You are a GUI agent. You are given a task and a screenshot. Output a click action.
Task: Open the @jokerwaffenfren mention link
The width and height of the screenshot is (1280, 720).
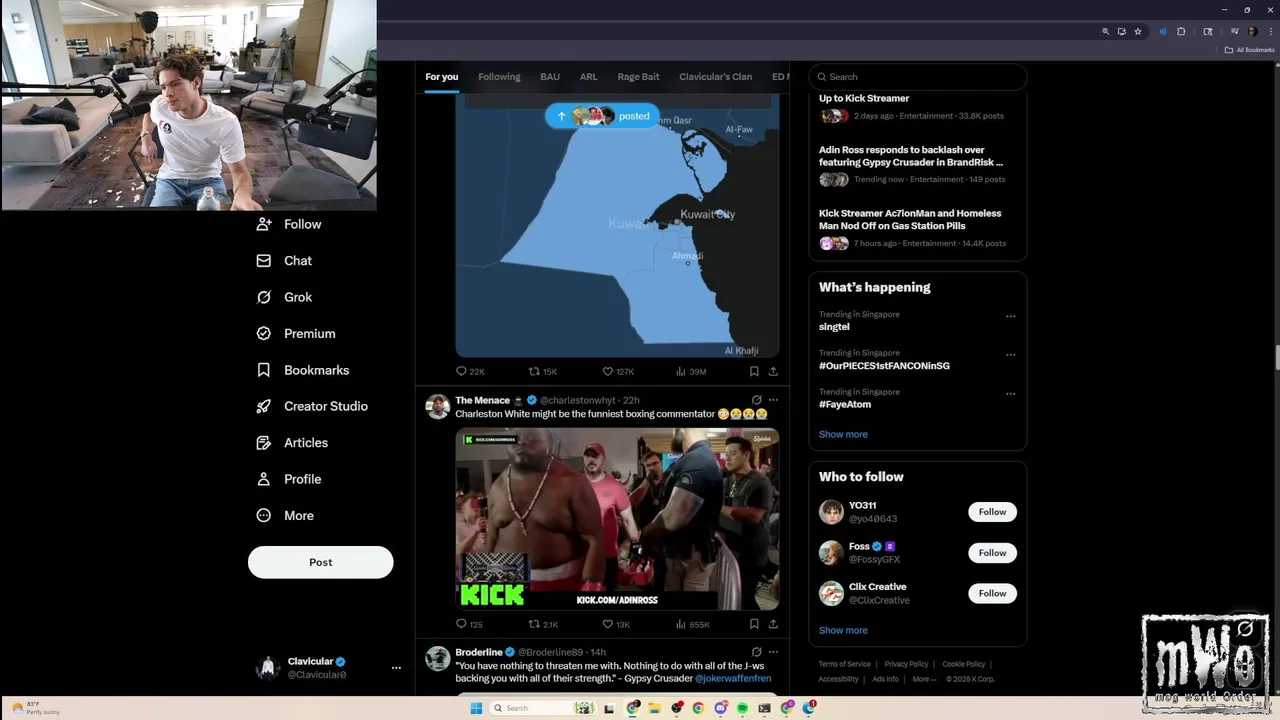[733, 678]
